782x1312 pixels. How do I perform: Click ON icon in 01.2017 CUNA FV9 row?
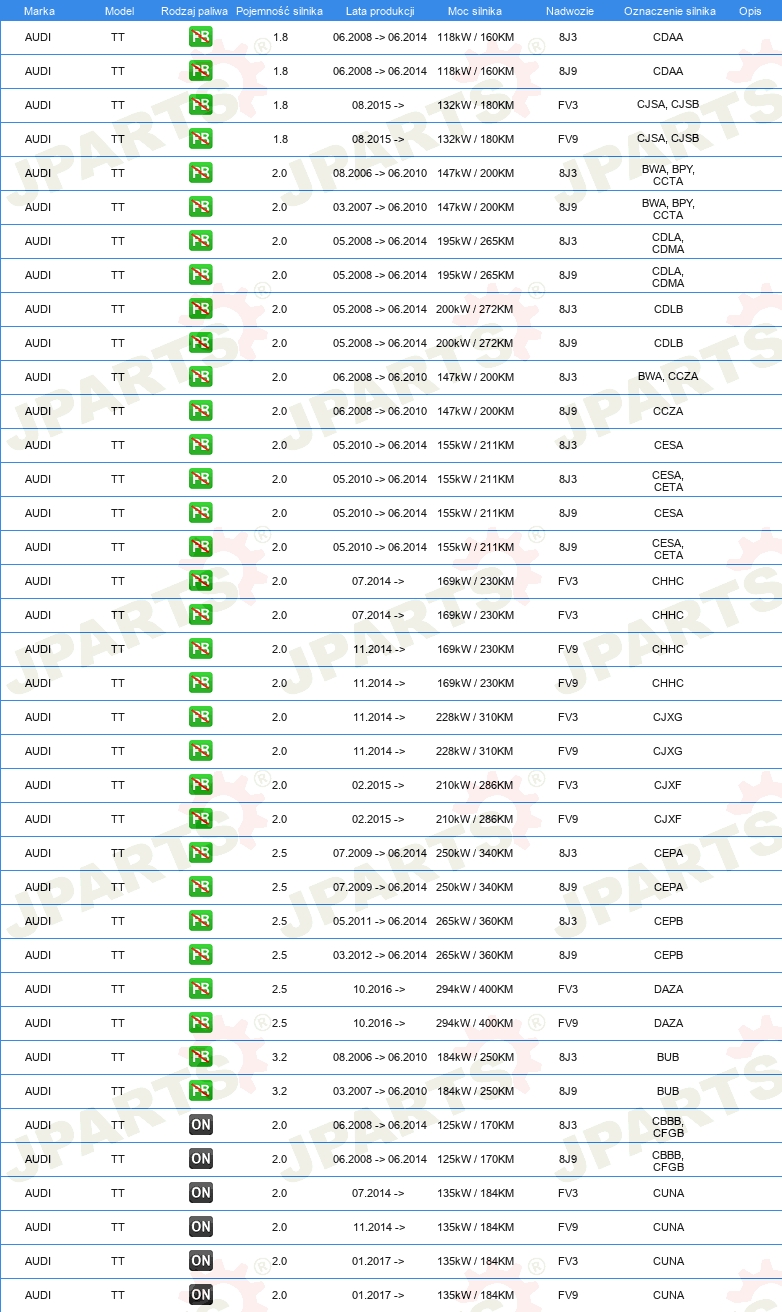point(200,1295)
